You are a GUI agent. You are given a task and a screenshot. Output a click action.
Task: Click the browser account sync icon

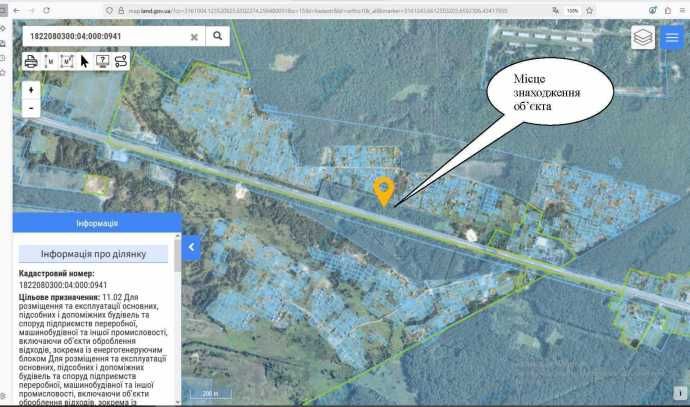pos(653,10)
